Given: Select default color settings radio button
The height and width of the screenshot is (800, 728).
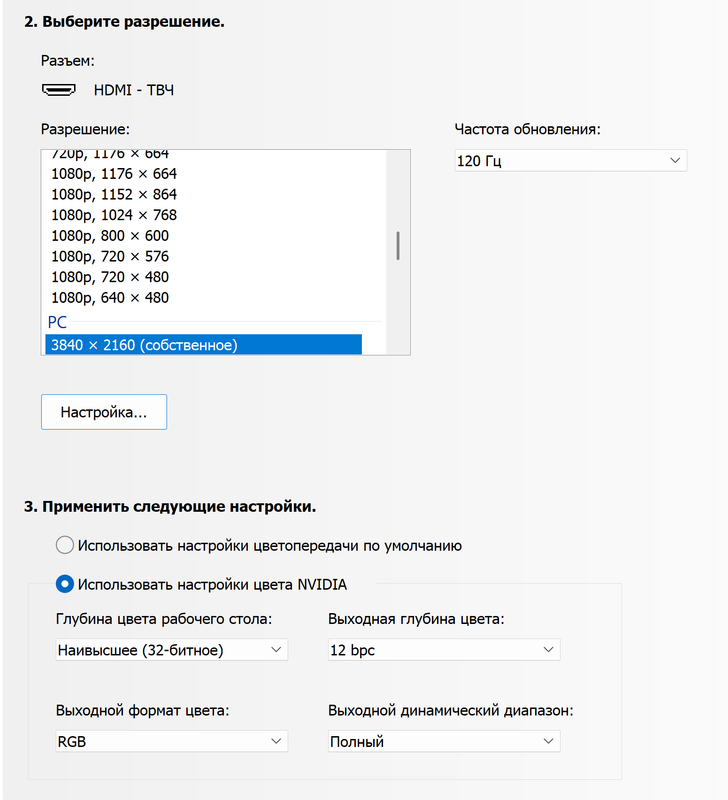Looking at the screenshot, I should (x=65, y=545).
